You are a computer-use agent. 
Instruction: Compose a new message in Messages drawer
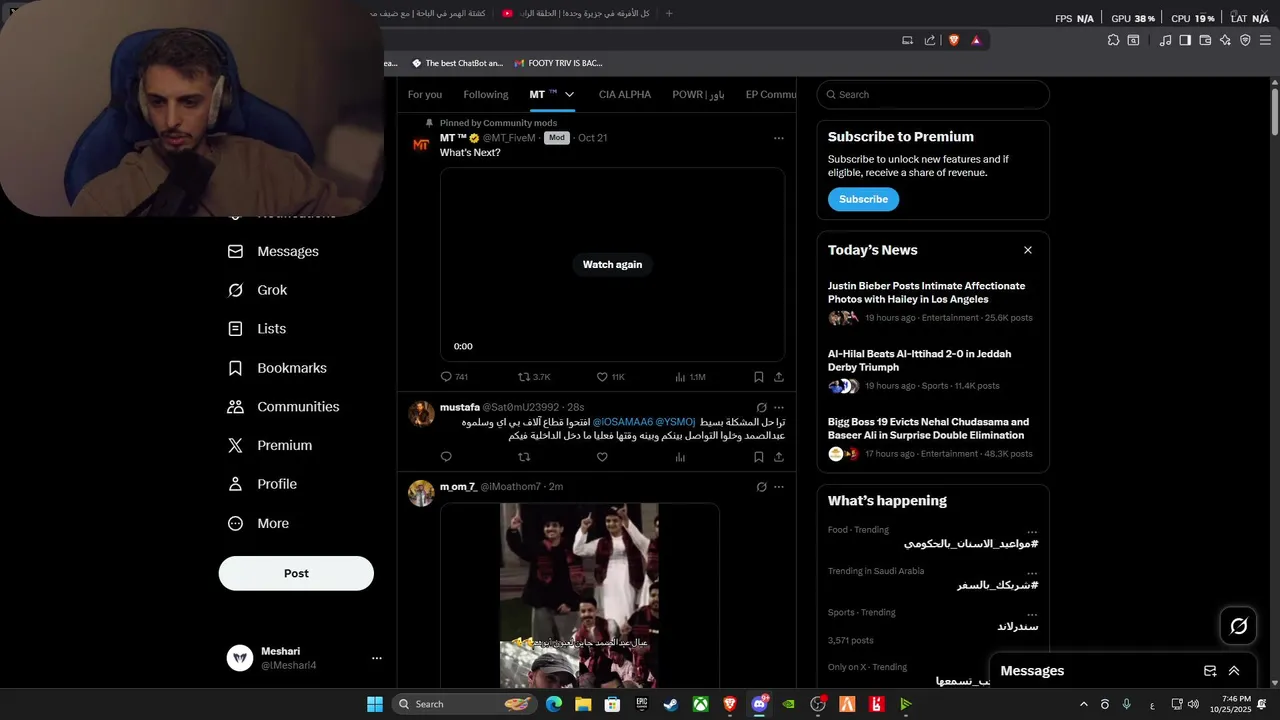click(x=1210, y=671)
